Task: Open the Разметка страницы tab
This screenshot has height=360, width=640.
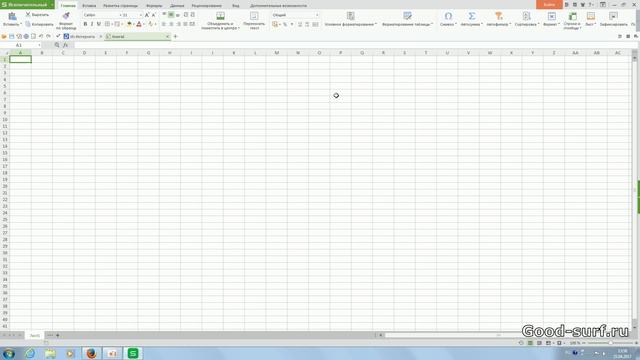Action: 120,6
